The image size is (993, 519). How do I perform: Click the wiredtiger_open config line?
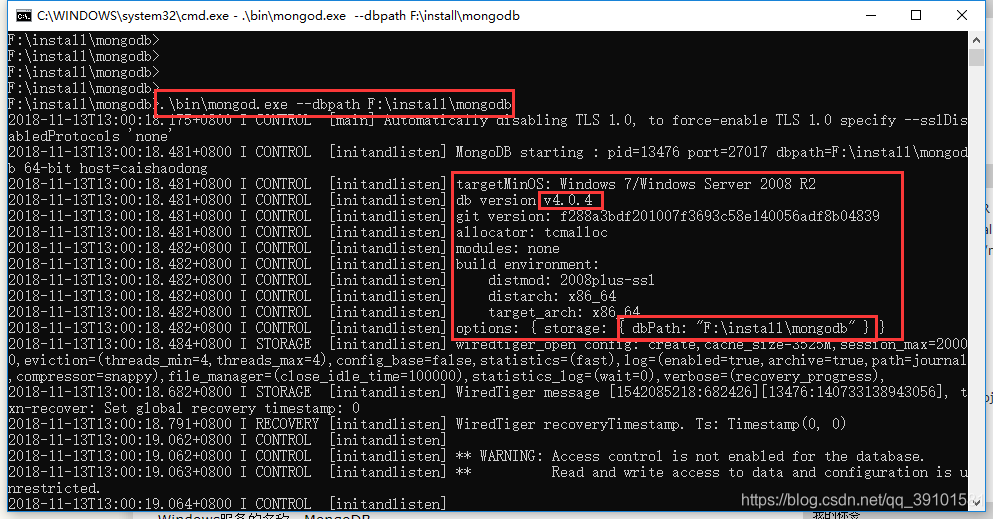coord(711,344)
